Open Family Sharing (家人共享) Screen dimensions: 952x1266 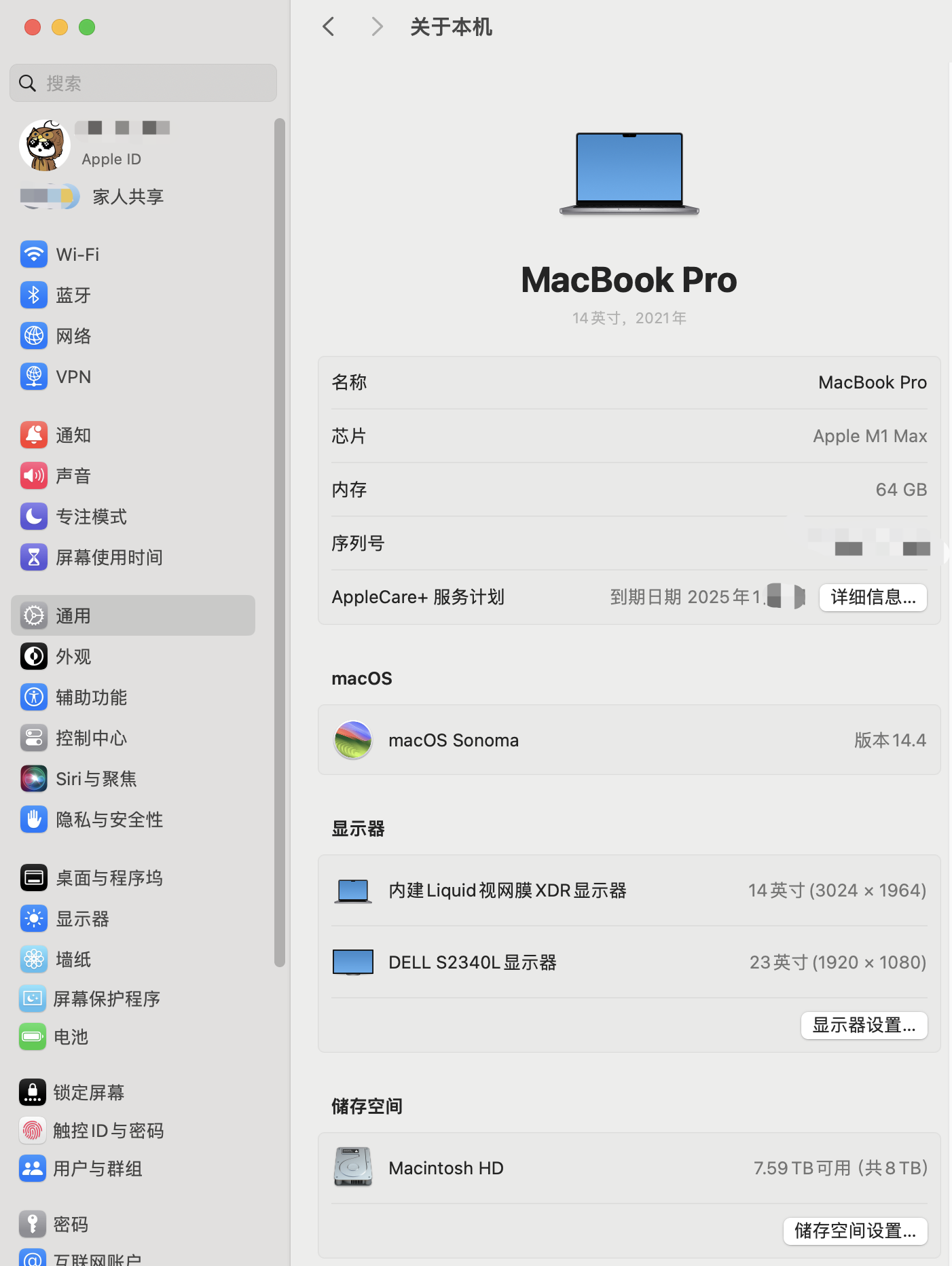[92, 197]
